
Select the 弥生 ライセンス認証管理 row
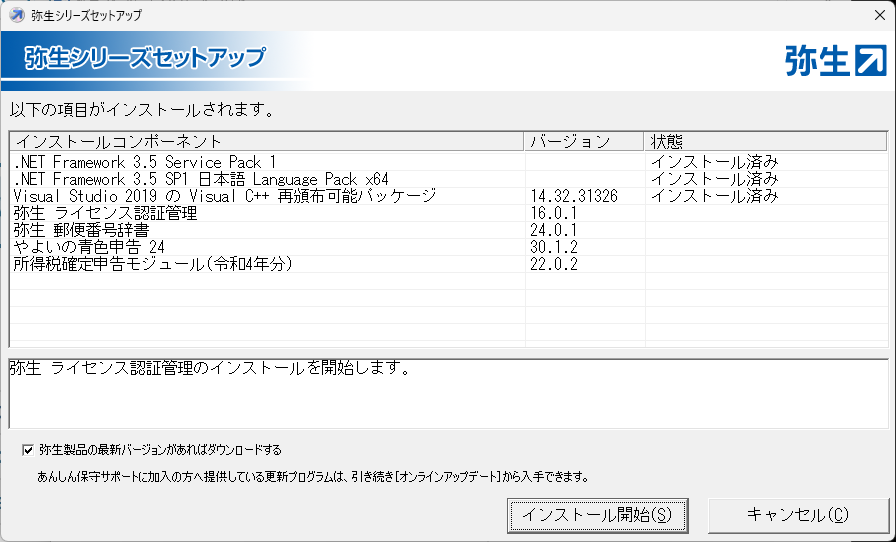pos(449,213)
